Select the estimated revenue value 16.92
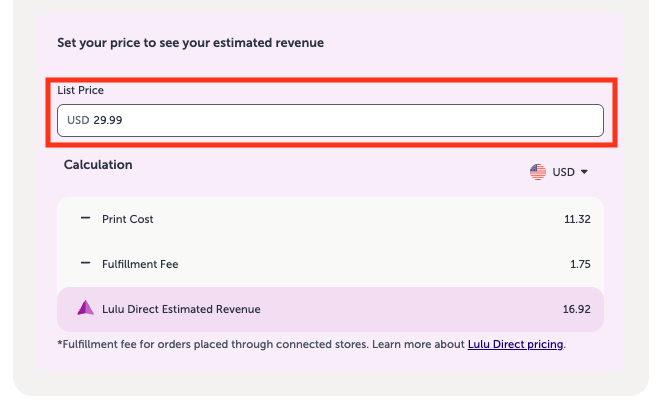 coord(577,309)
